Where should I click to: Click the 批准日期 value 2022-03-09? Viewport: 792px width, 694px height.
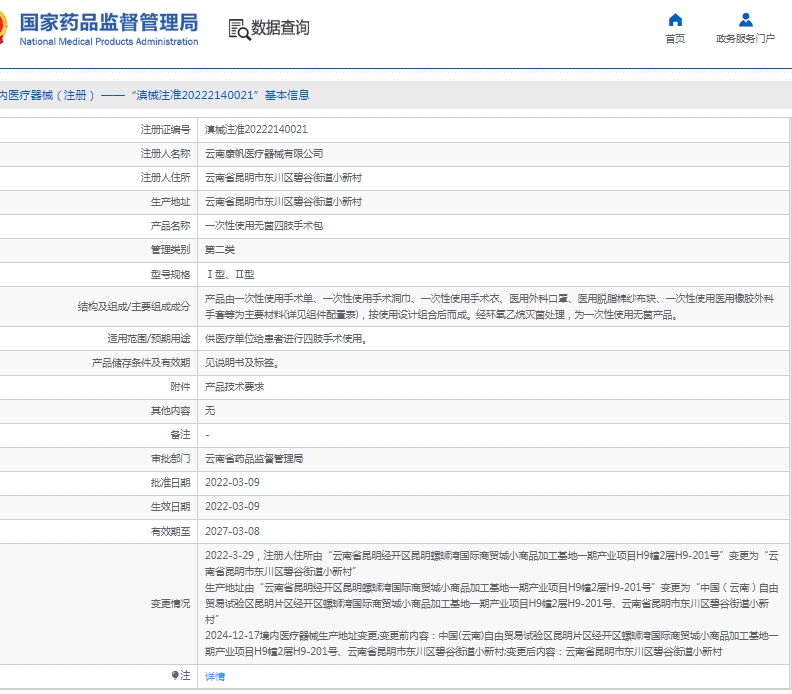pyautogui.click(x=232, y=482)
